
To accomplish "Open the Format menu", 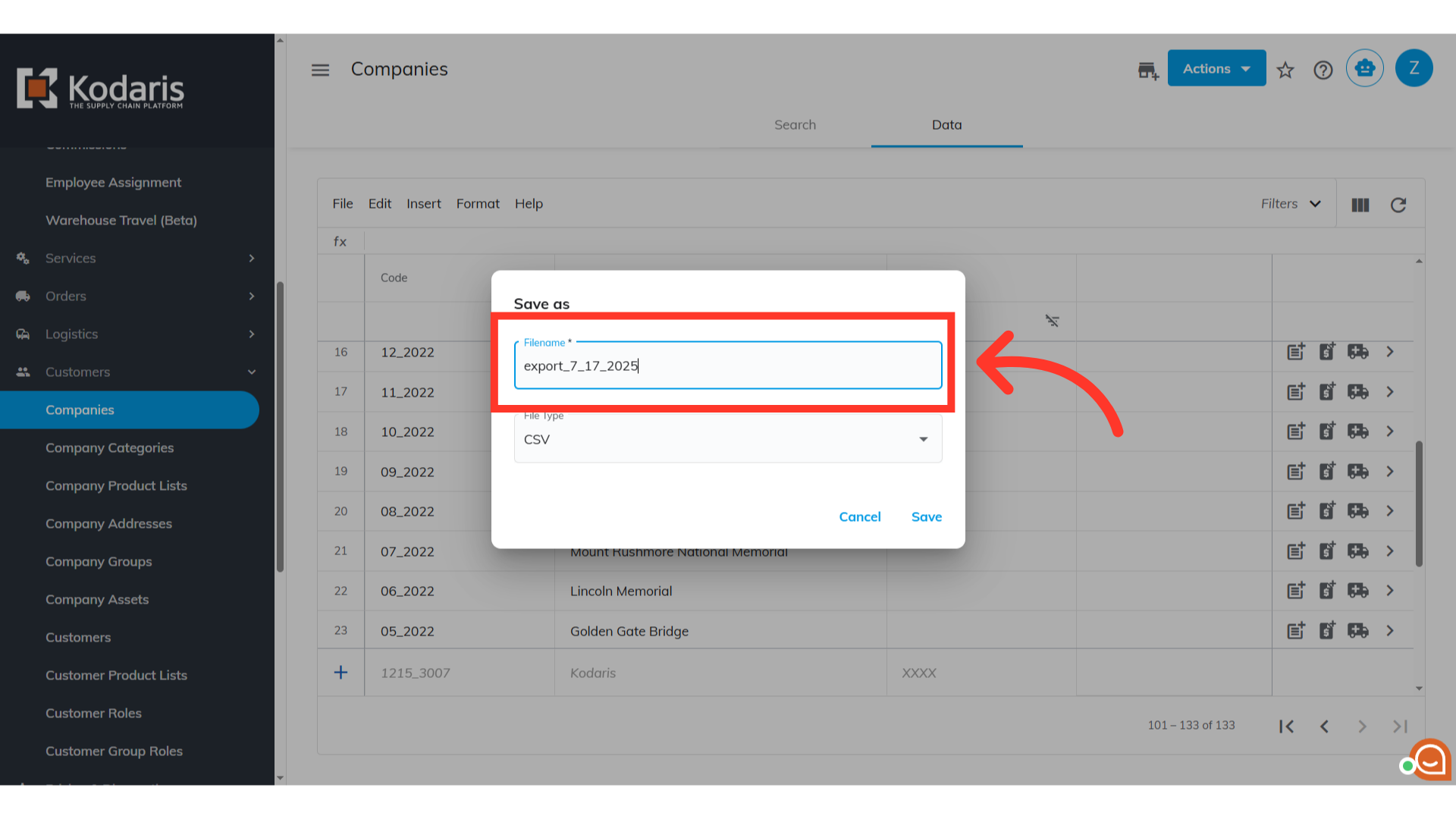I will pos(478,204).
